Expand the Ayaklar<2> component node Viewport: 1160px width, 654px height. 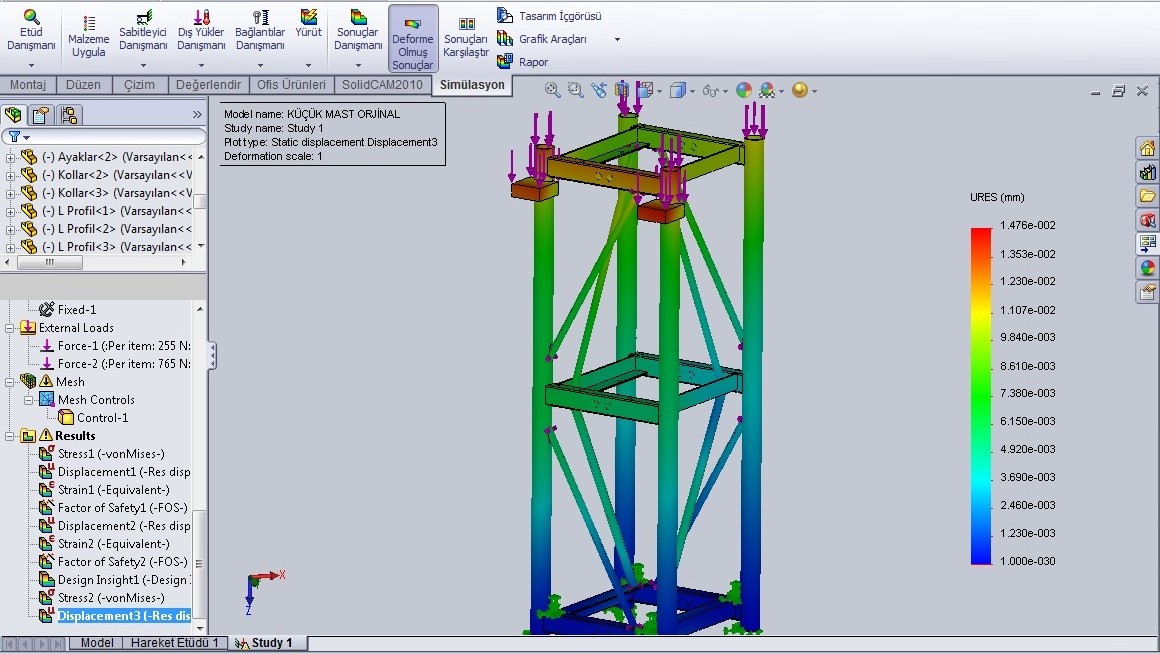point(11,157)
